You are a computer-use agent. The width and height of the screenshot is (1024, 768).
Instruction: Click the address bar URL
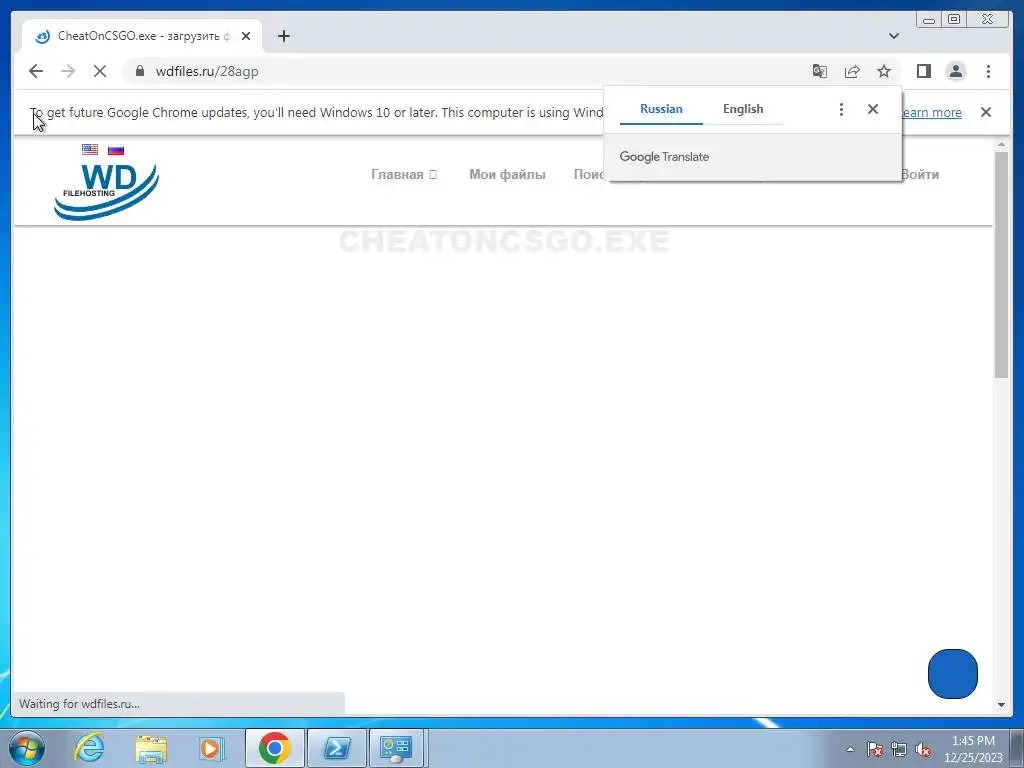[x=207, y=71]
